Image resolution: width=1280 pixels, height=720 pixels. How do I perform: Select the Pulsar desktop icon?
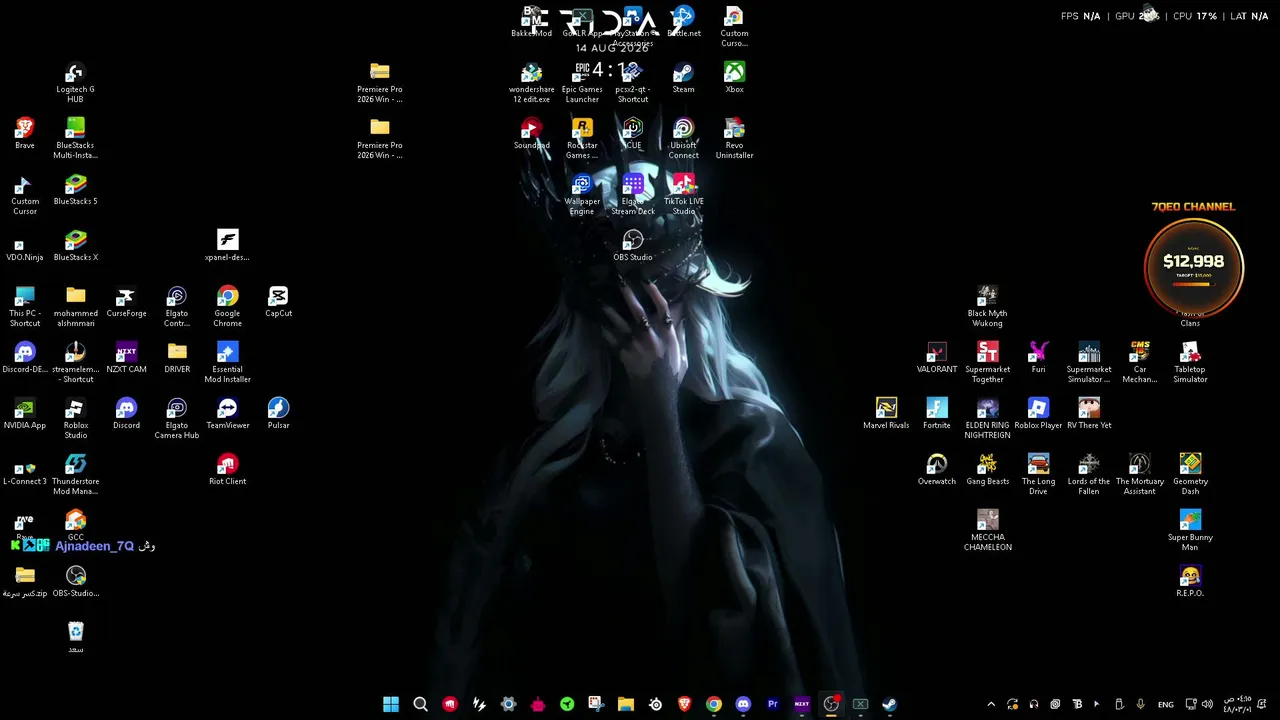(x=278, y=414)
